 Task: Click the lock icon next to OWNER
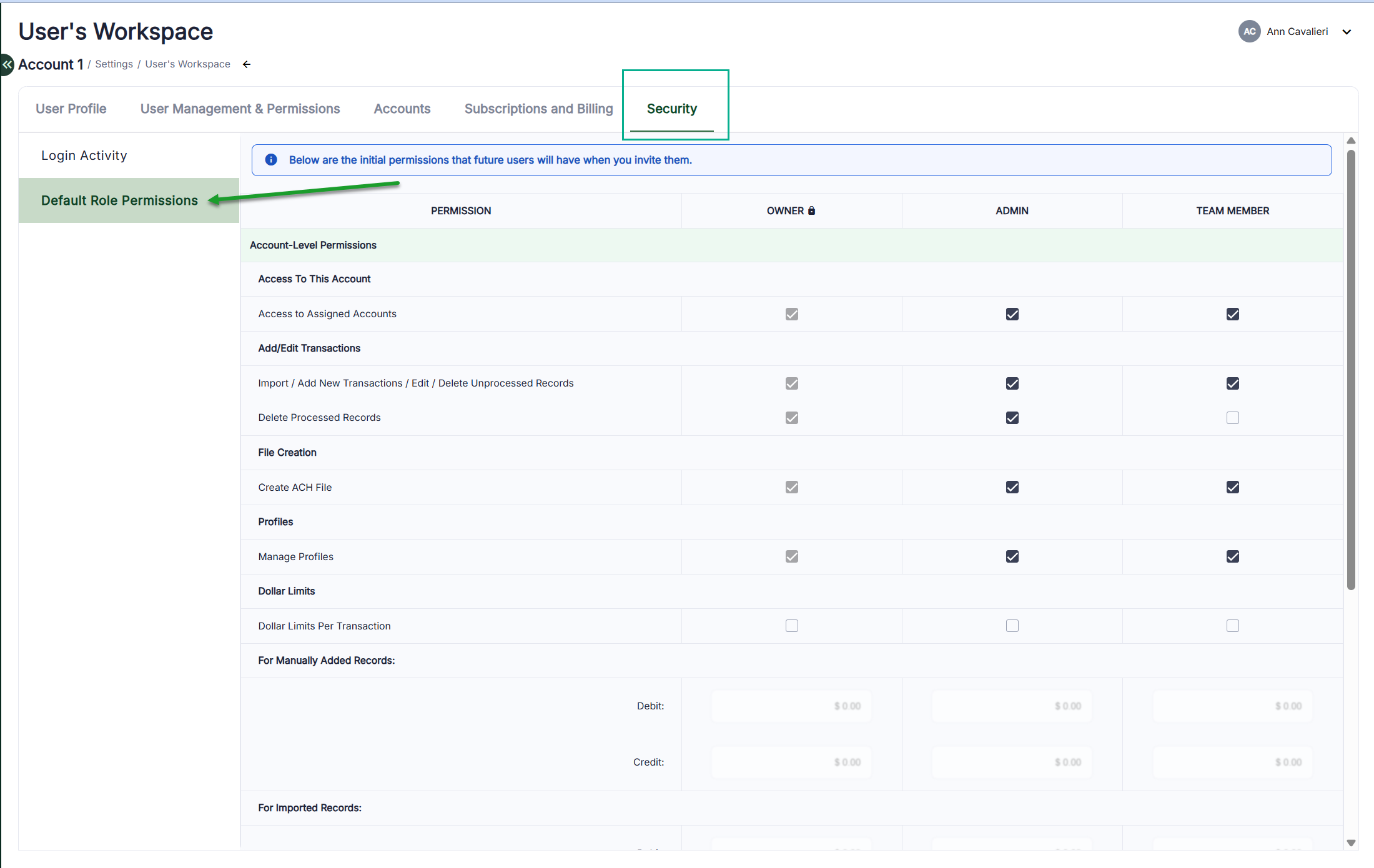[811, 211]
